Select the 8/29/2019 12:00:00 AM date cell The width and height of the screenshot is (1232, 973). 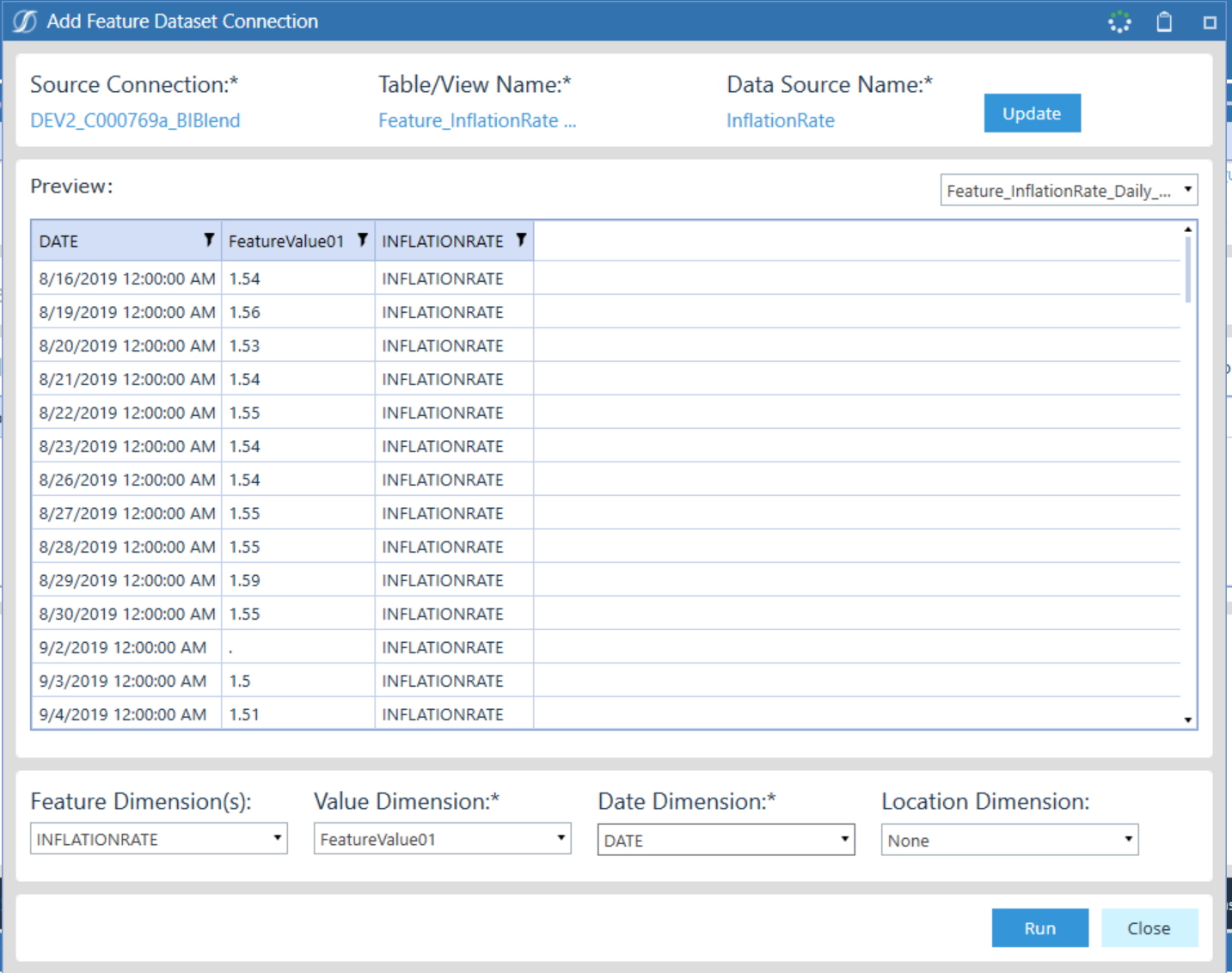click(127, 580)
